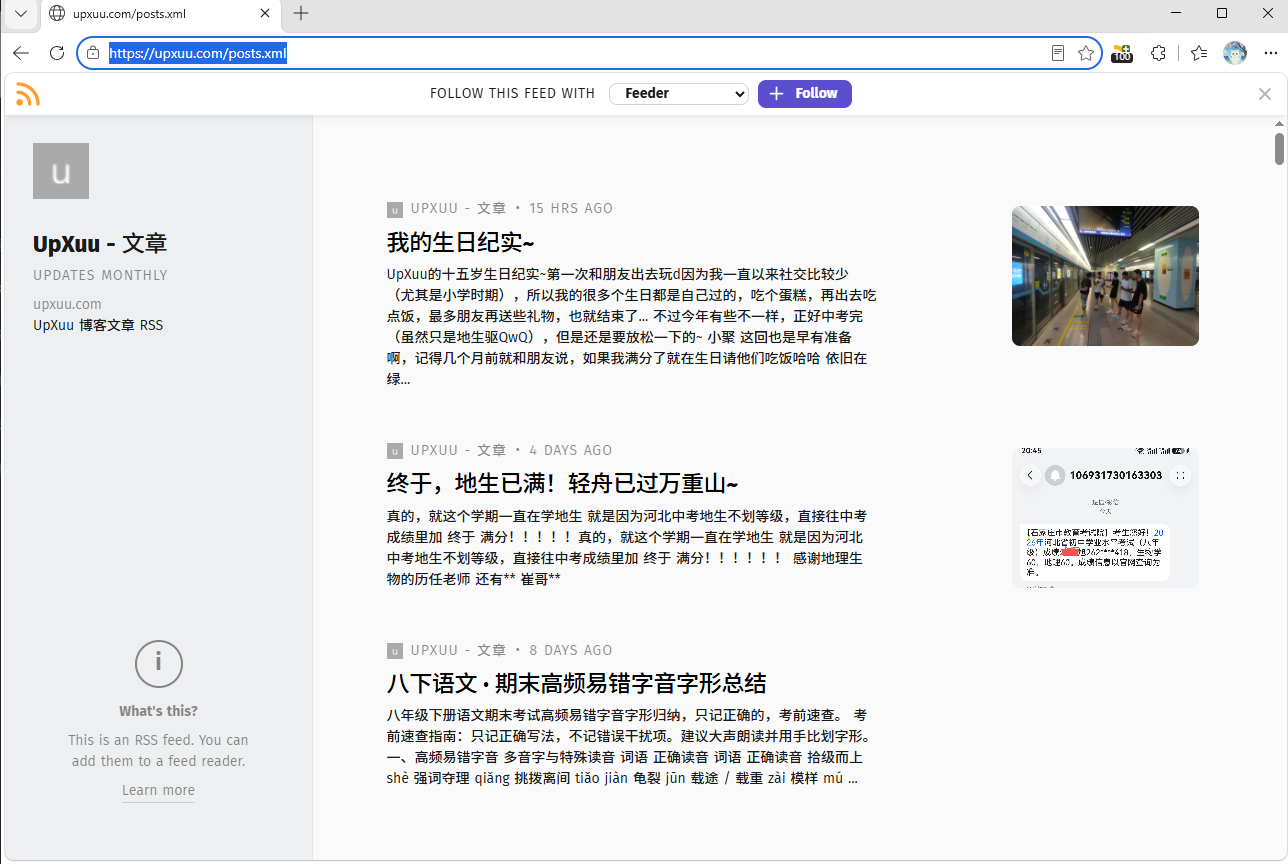Expand the tab list chevron

20,13
